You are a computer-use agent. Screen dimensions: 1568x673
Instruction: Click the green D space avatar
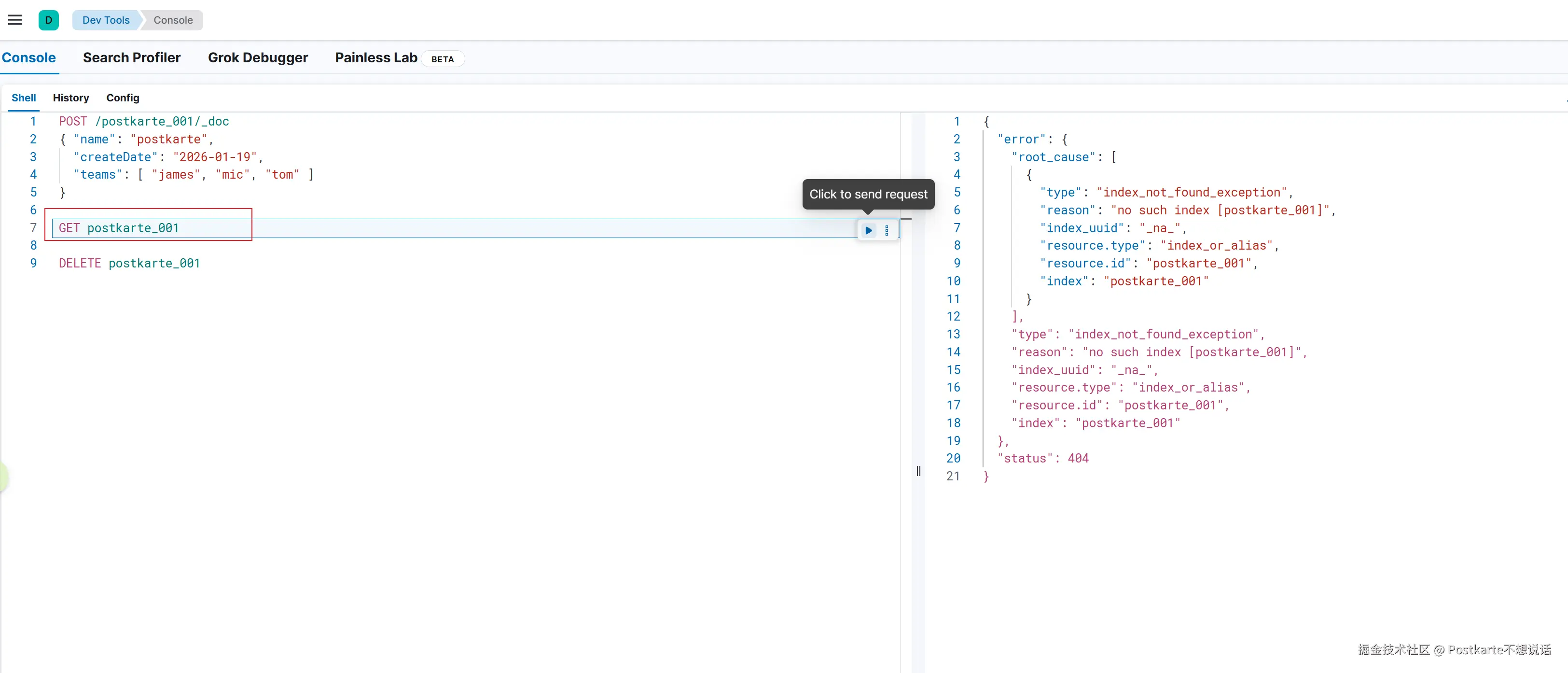coord(49,20)
